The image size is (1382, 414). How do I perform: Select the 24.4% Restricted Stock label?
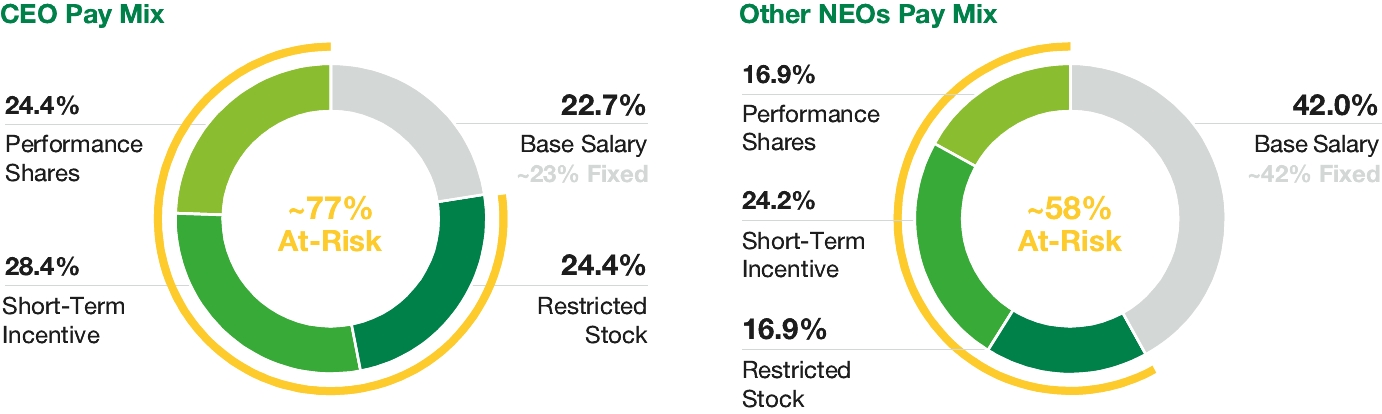pos(599,267)
